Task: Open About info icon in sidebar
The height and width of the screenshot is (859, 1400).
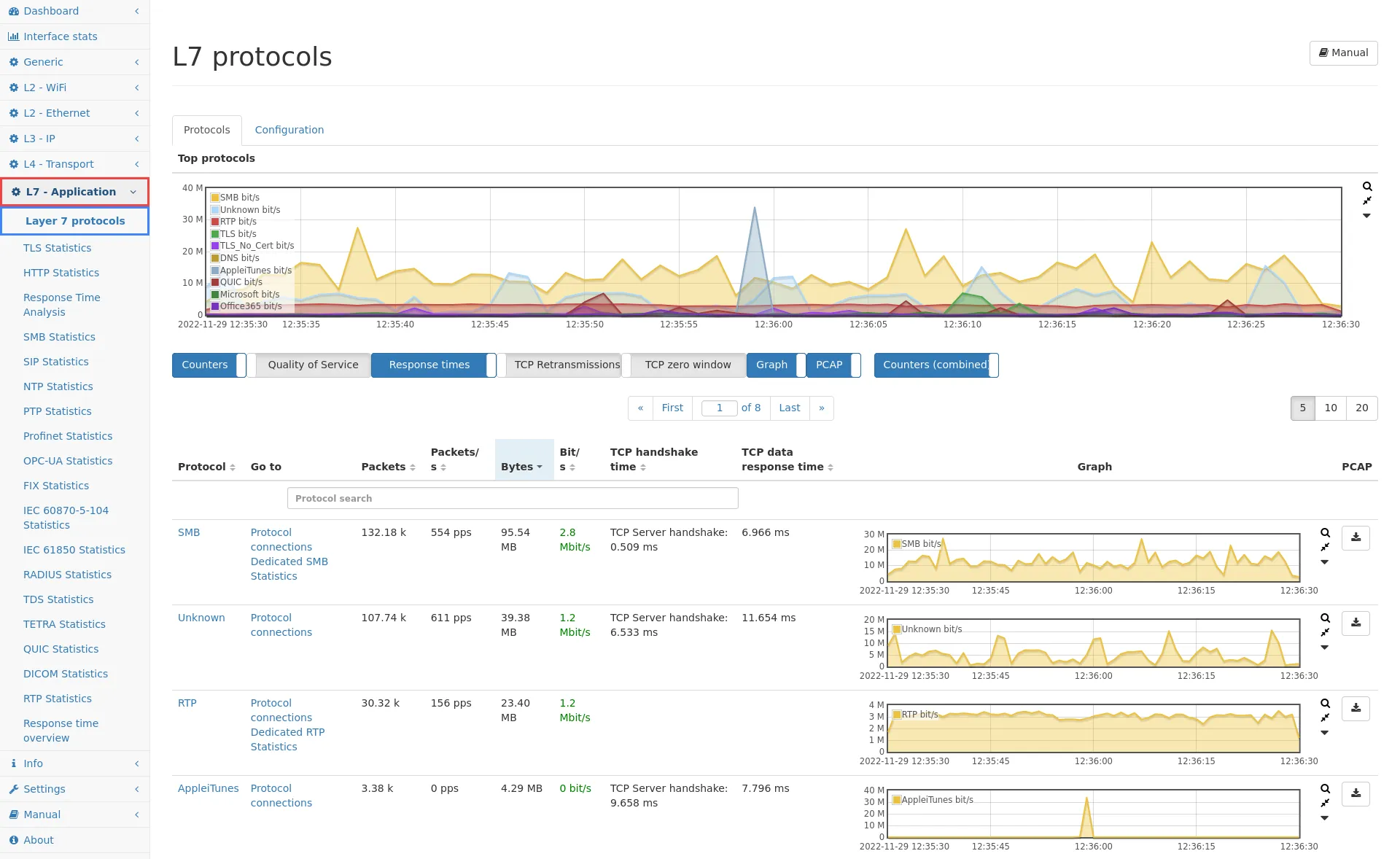Action: [x=13, y=840]
